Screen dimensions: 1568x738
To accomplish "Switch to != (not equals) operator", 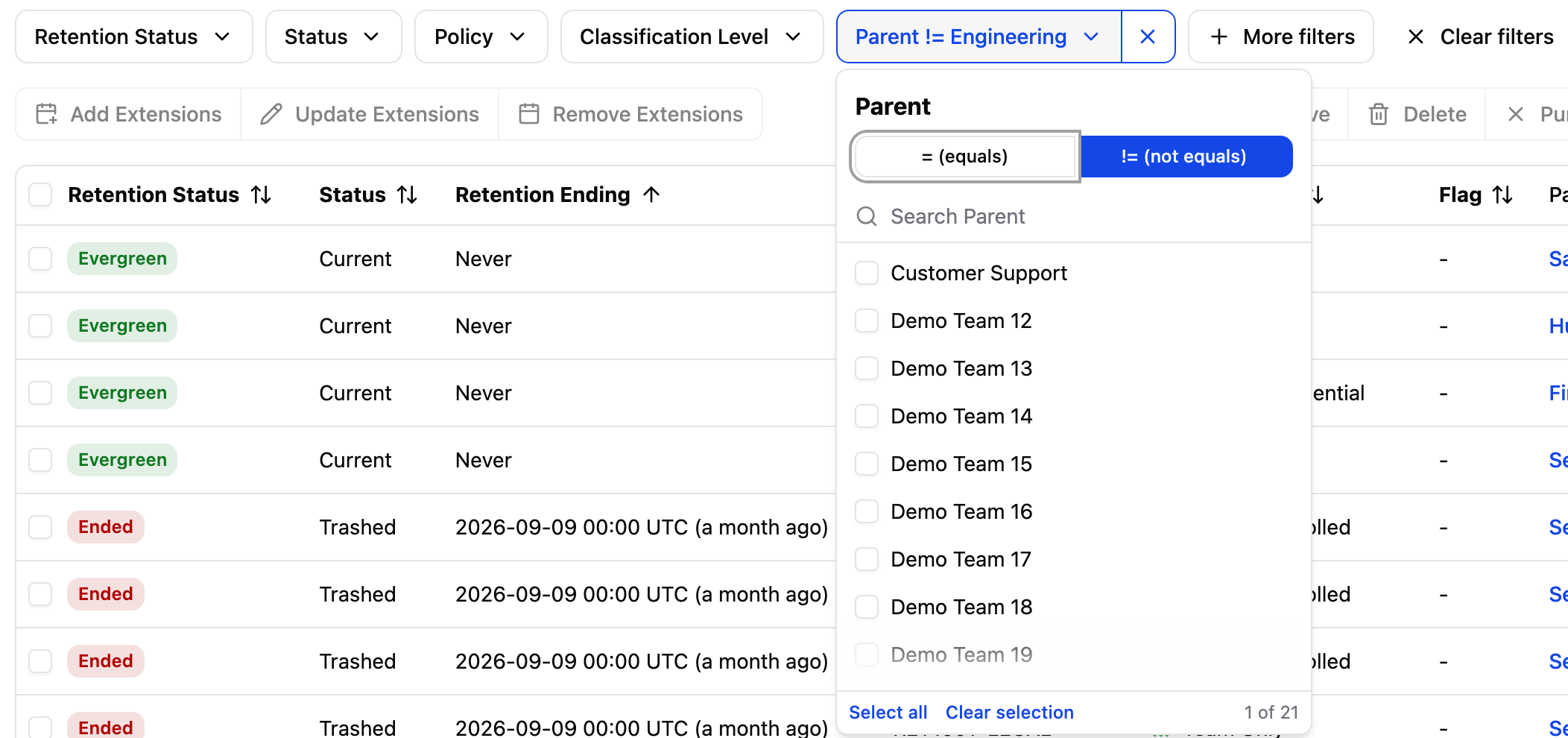I will pos(1186,157).
